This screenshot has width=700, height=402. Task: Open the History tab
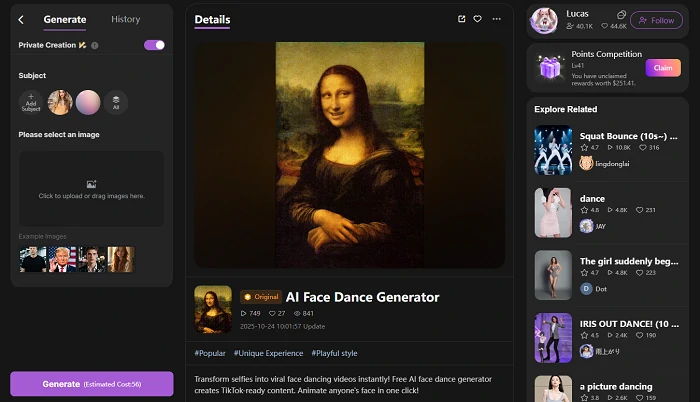click(x=125, y=19)
